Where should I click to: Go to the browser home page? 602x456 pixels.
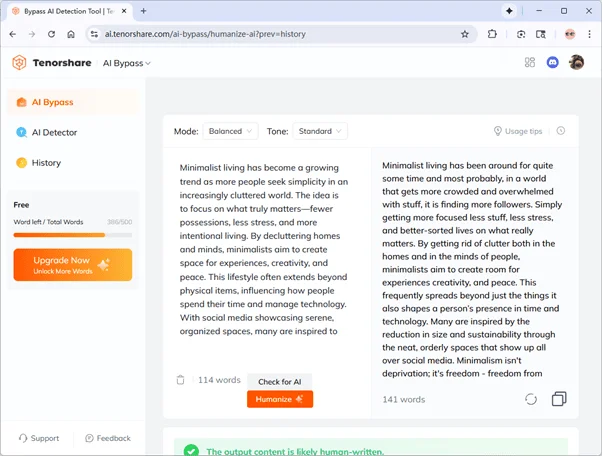[x=71, y=34]
